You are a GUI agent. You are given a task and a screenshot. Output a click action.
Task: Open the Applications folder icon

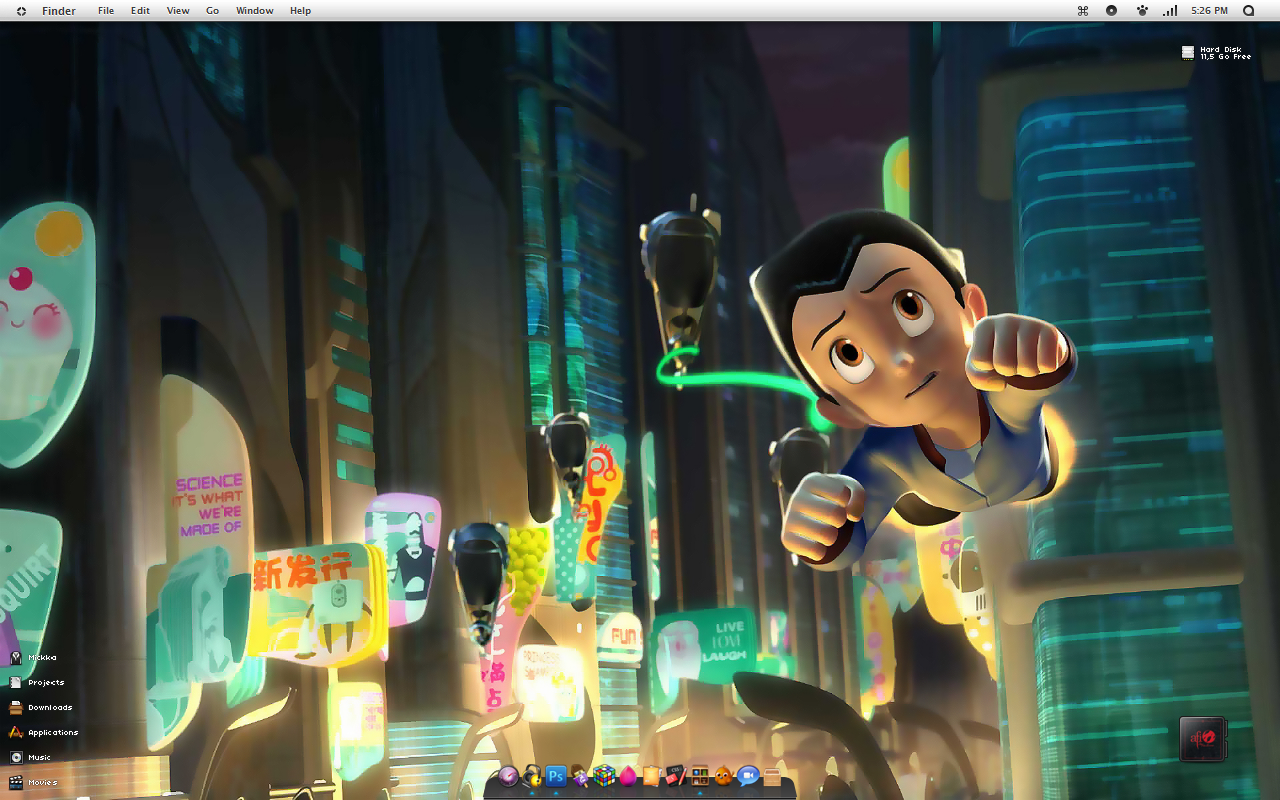point(16,732)
